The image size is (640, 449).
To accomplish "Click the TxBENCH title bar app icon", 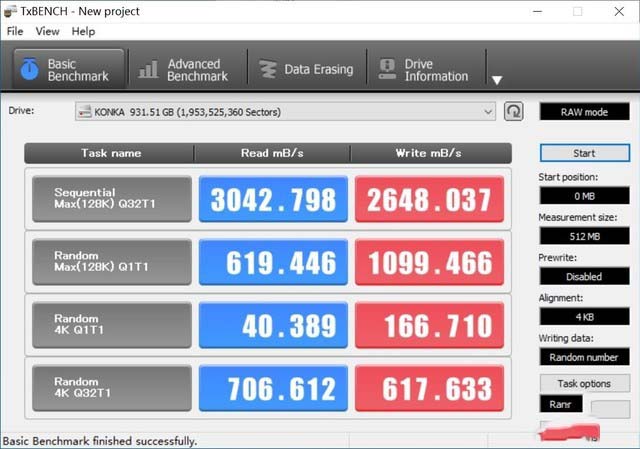I will 10,11.
